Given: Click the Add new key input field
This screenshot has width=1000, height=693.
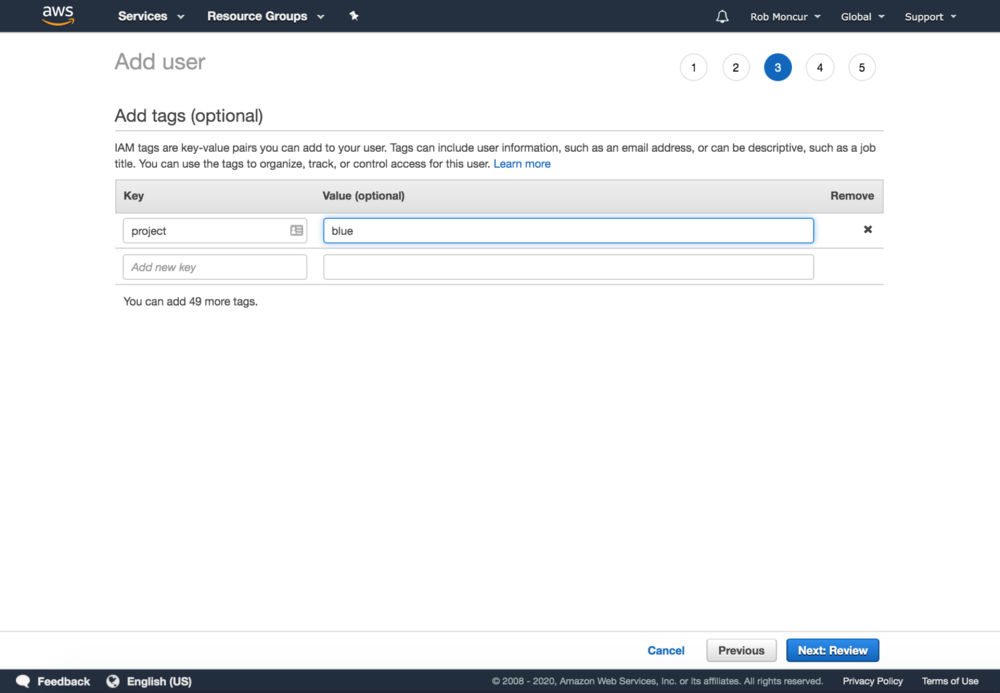Looking at the screenshot, I should (x=215, y=267).
